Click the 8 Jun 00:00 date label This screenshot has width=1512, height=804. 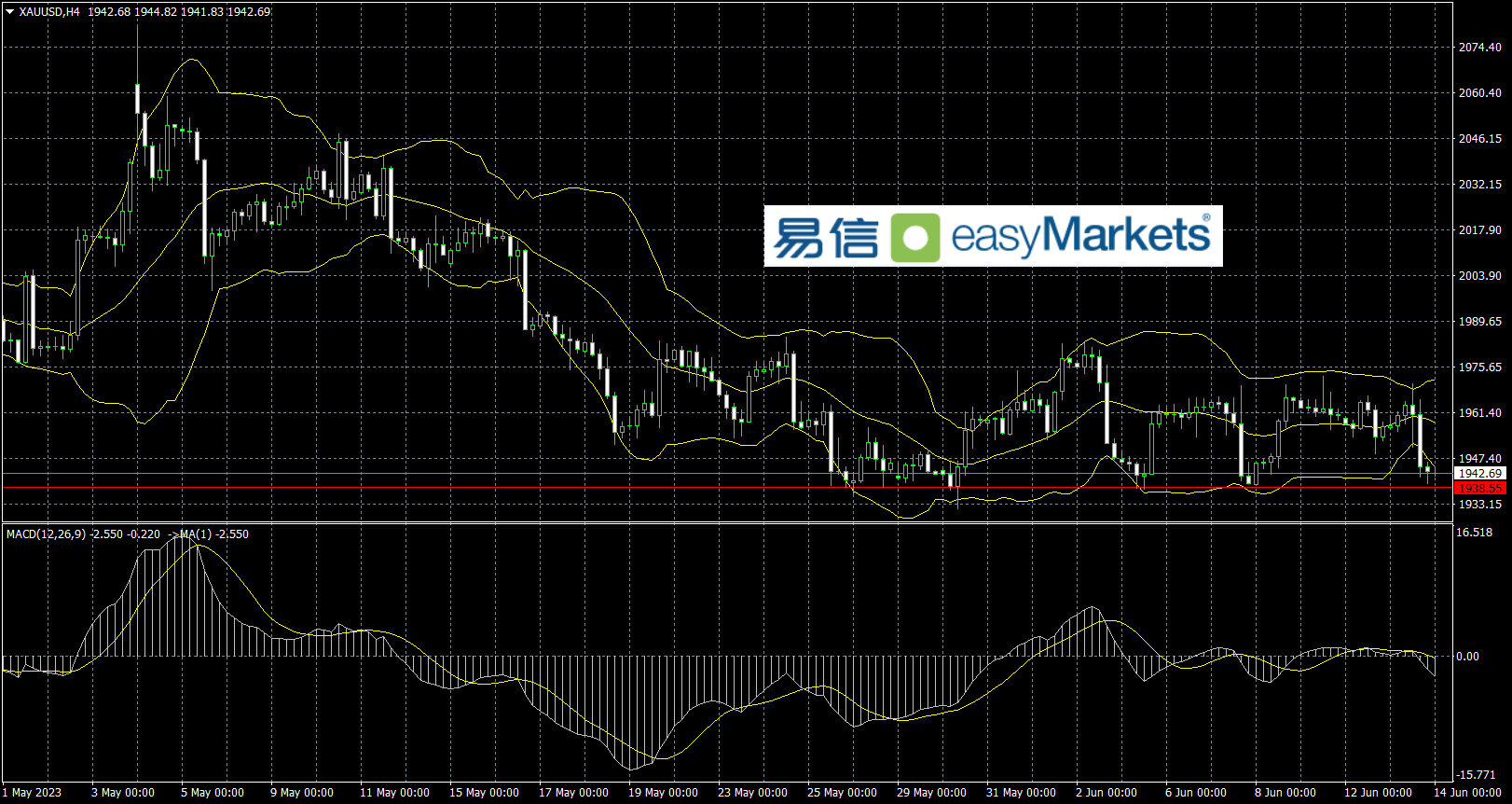pyautogui.click(x=1285, y=793)
